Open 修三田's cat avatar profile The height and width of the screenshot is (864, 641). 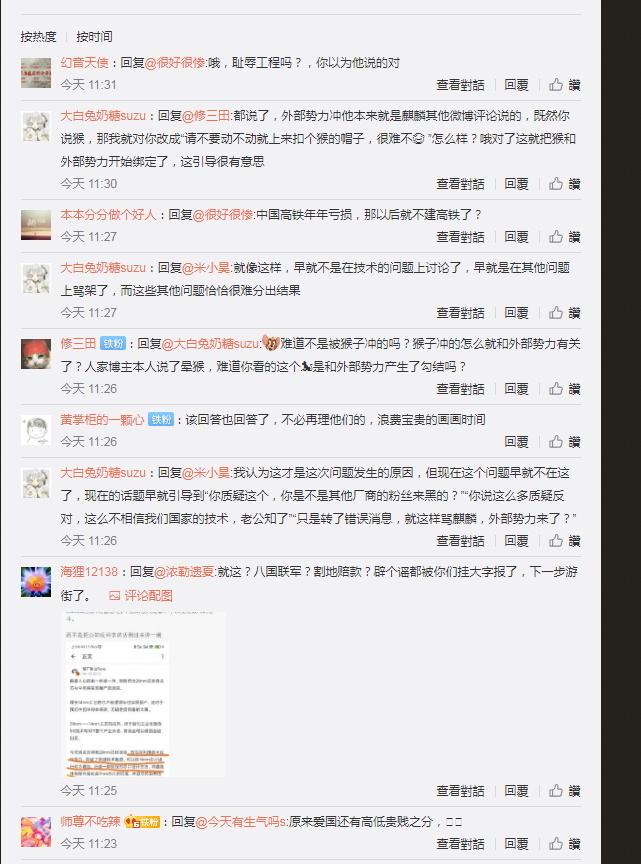point(36,354)
